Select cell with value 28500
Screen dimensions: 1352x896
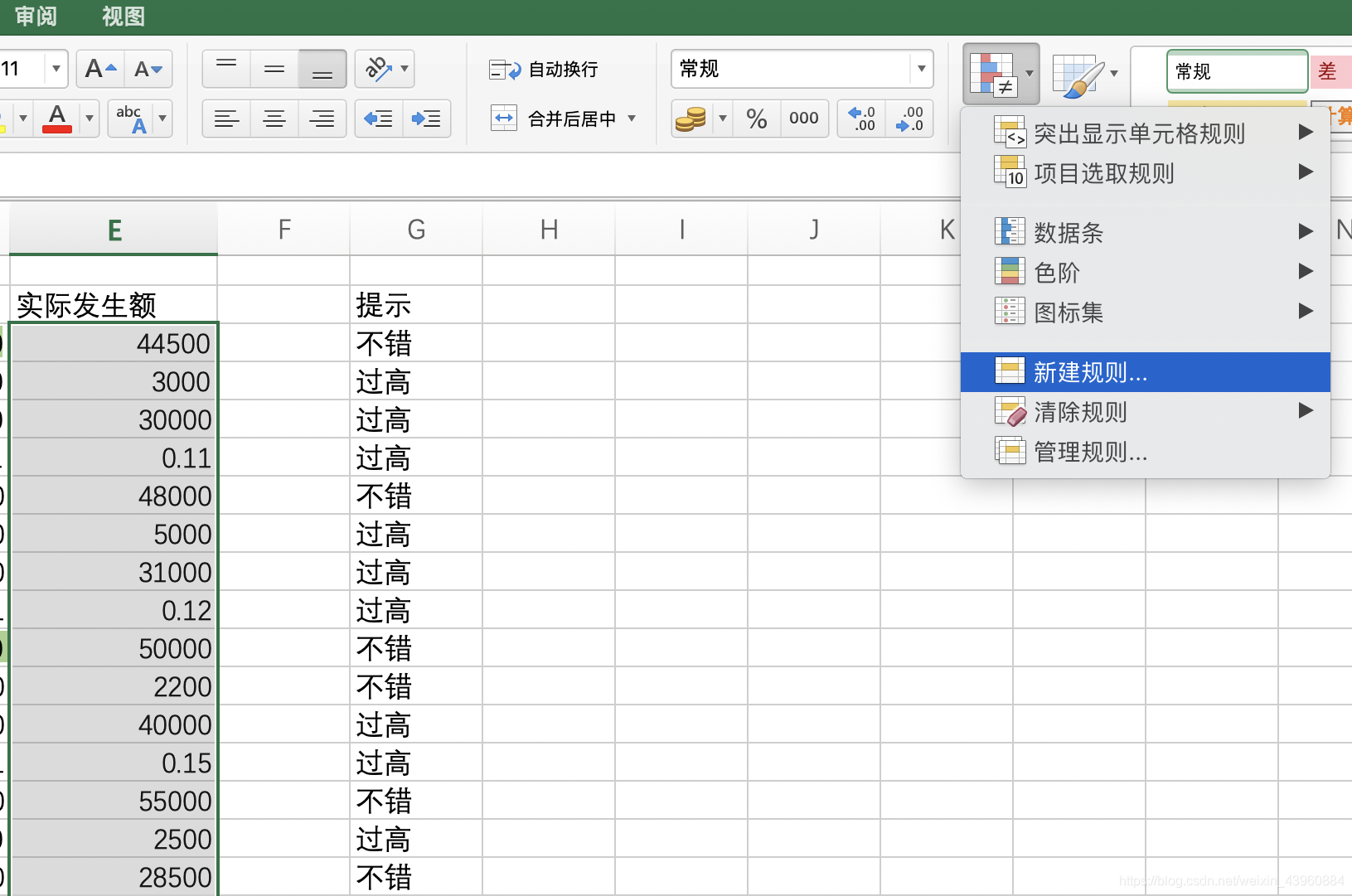pyautogui.click(x=114, y=877)
